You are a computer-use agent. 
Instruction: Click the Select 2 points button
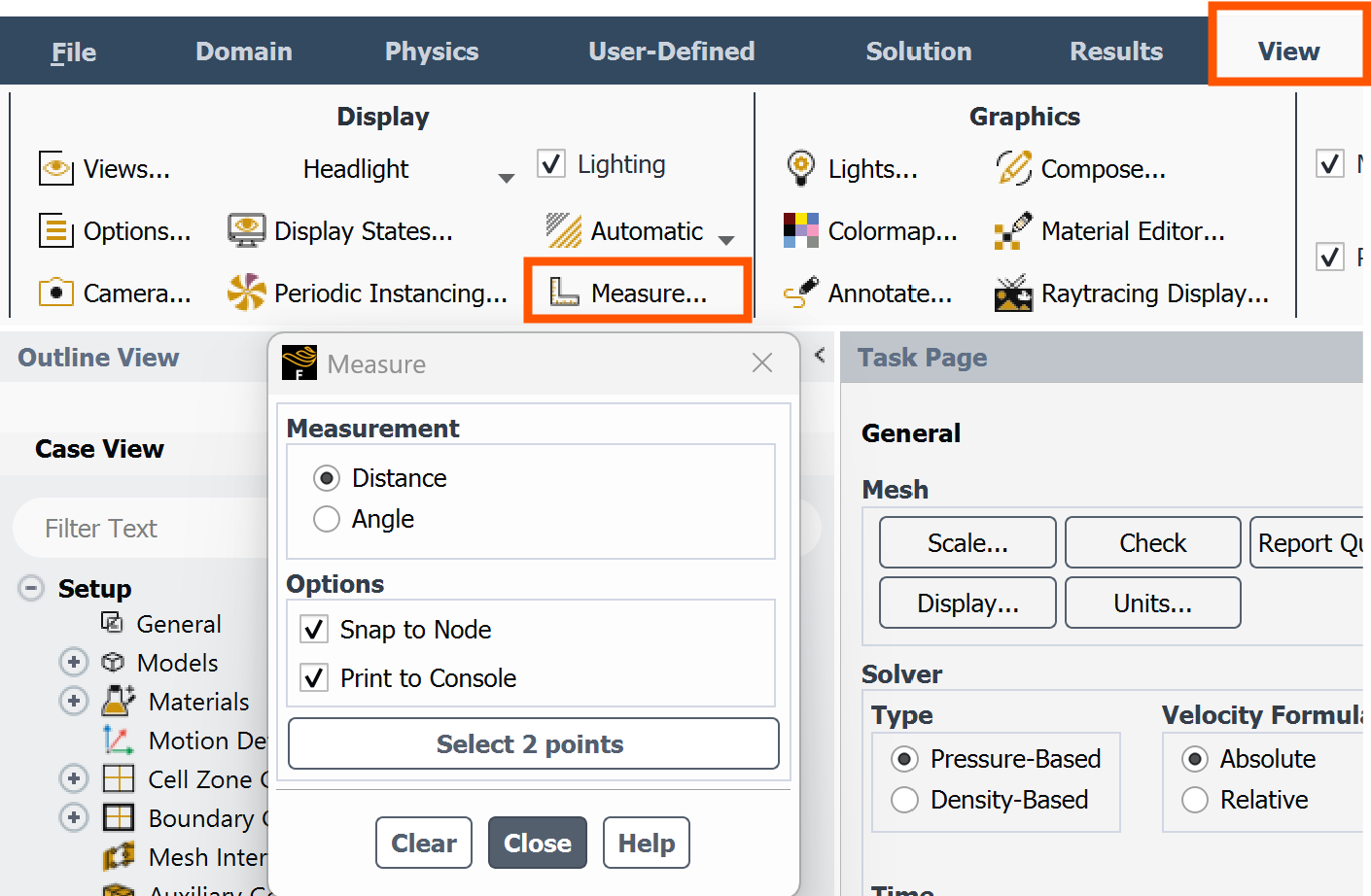(x=534, y=743)
